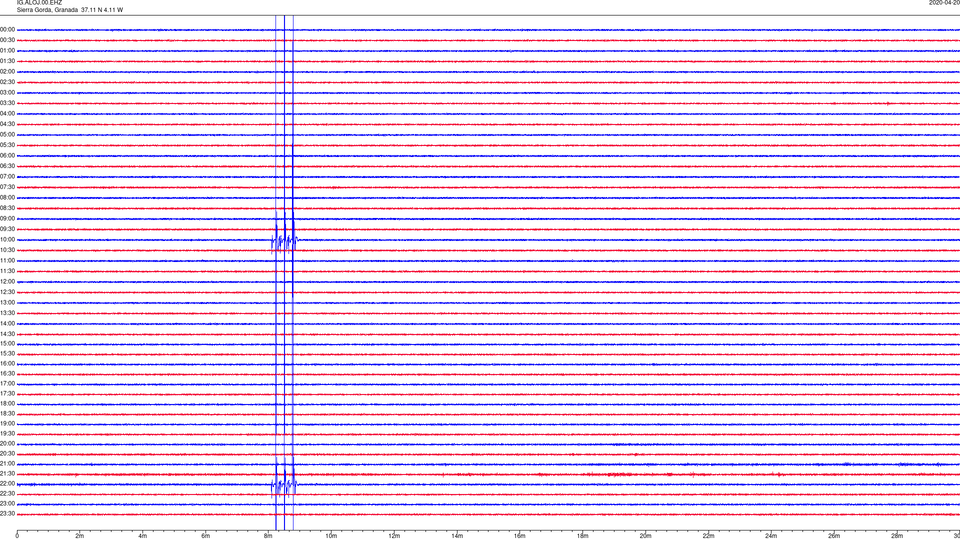Select the 15:00 trace time label
This screenshot has width=960, height=540.
pos(7,344)
